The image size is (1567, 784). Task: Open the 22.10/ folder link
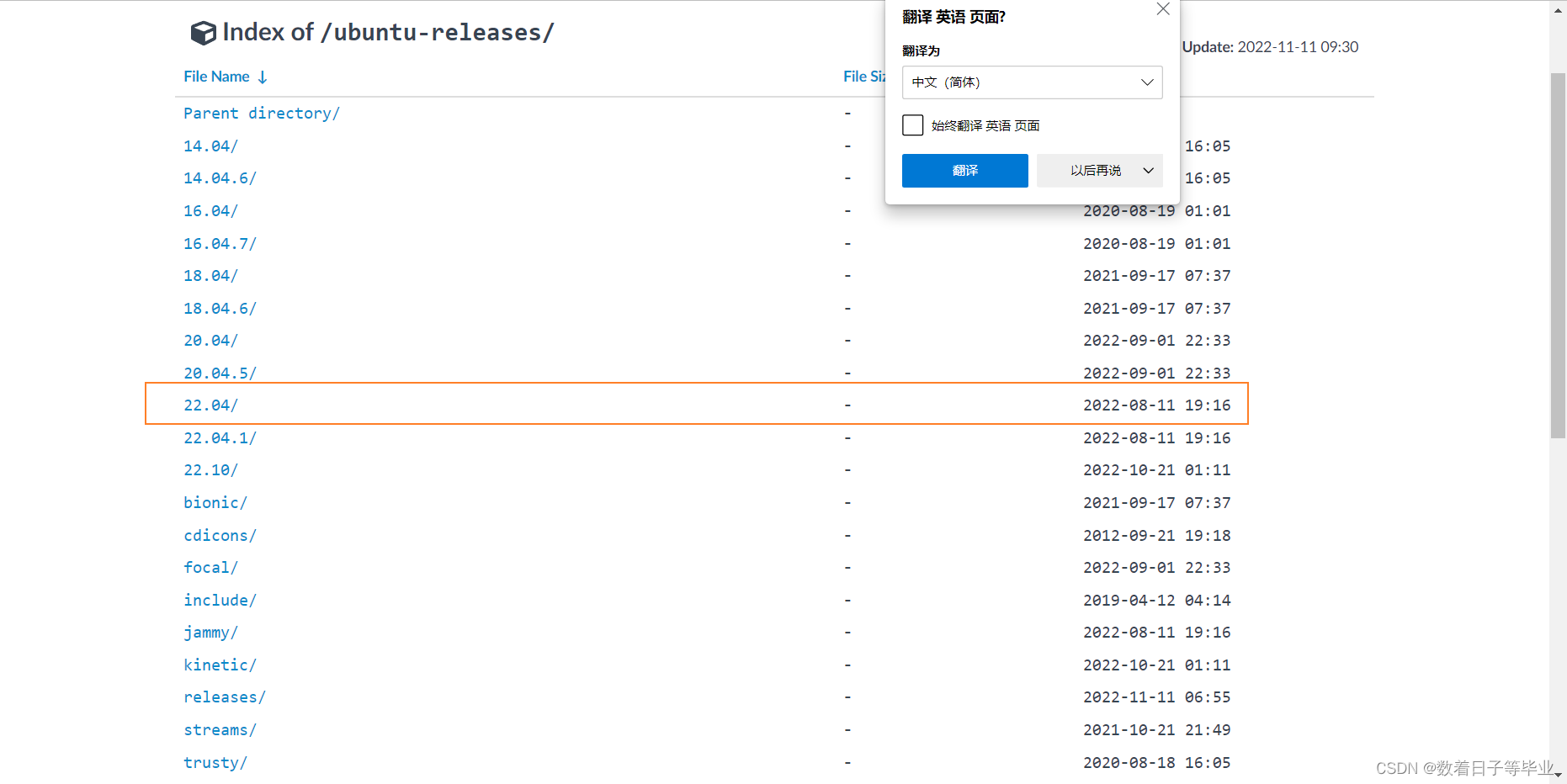point(210,470)
